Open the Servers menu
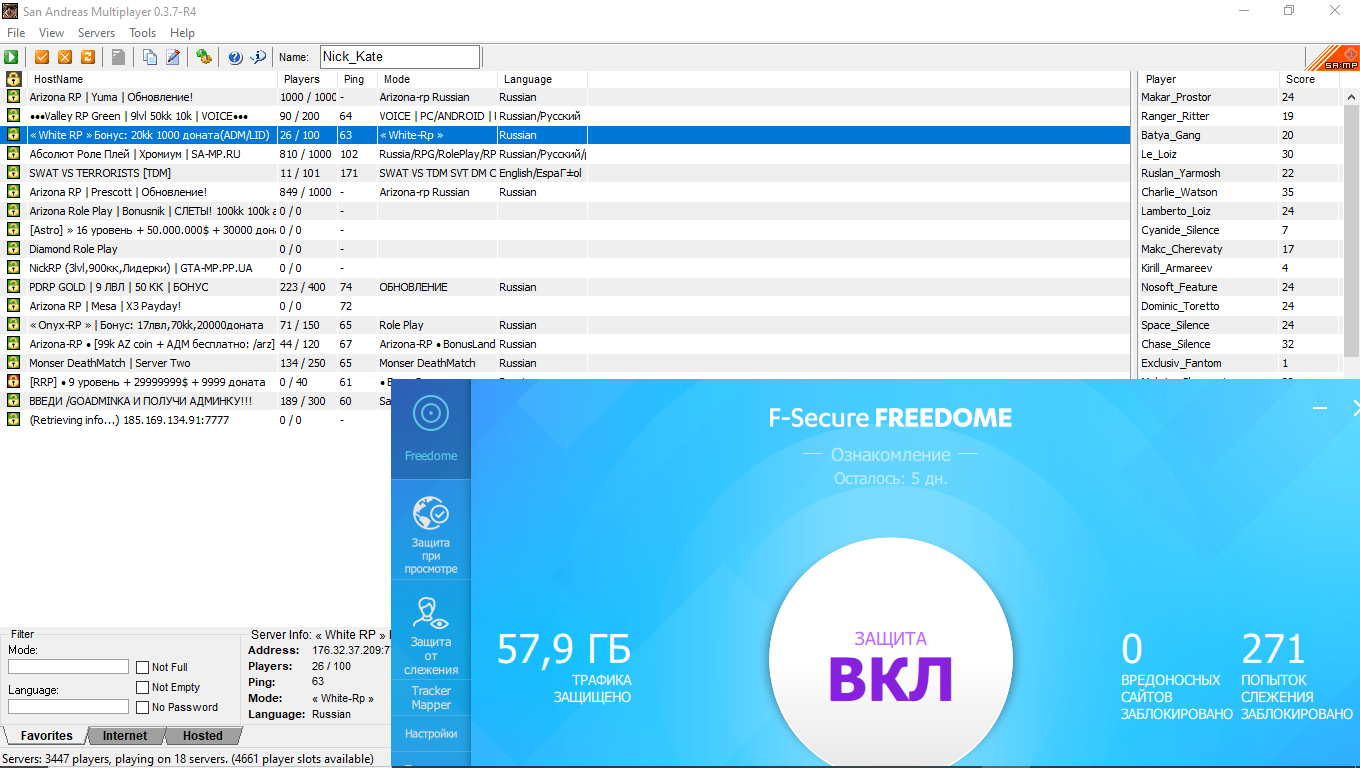 (x=96, y=33)
